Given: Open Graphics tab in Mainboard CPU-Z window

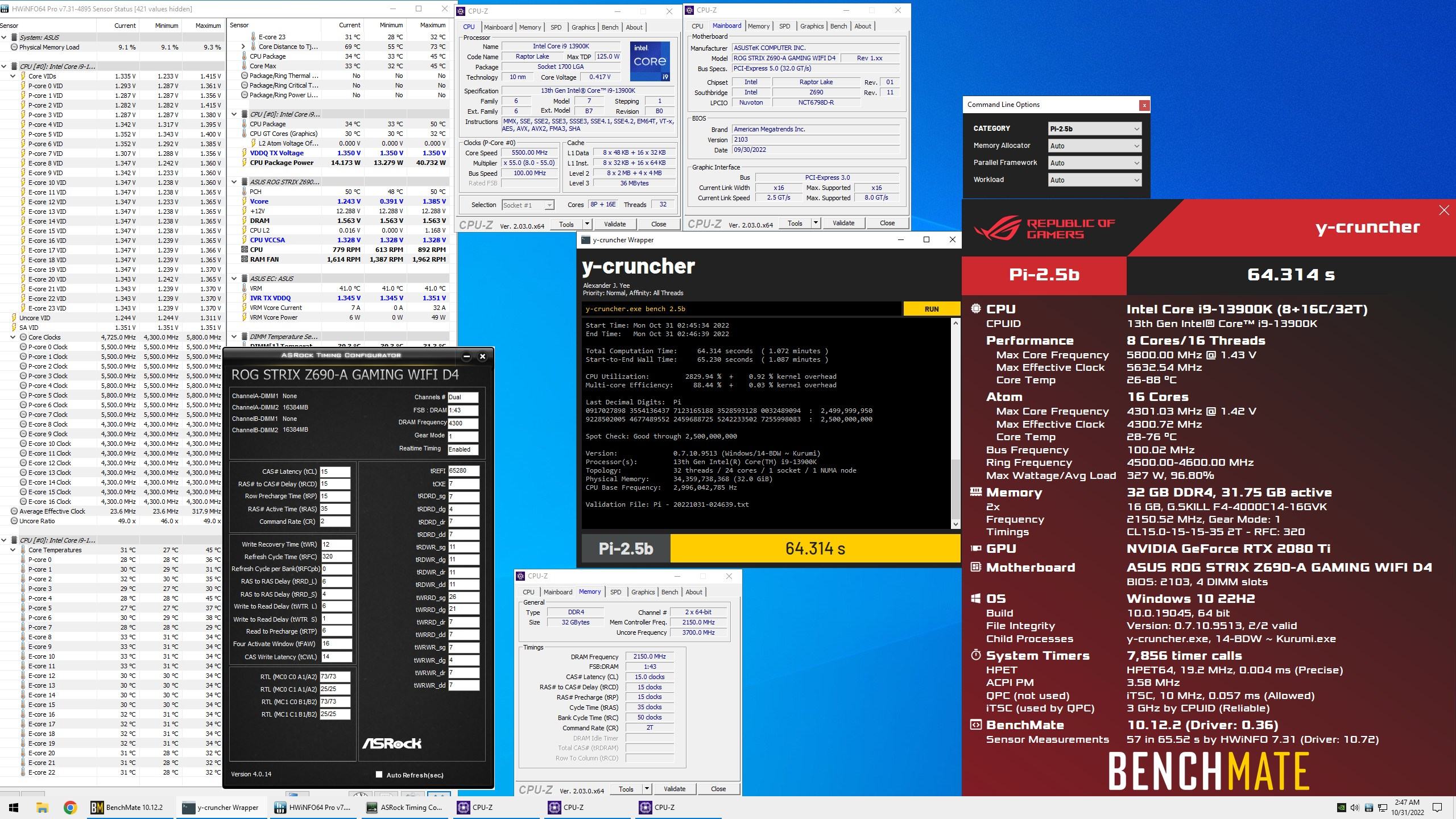Looking at the screenshot, I should coord(812,26).
